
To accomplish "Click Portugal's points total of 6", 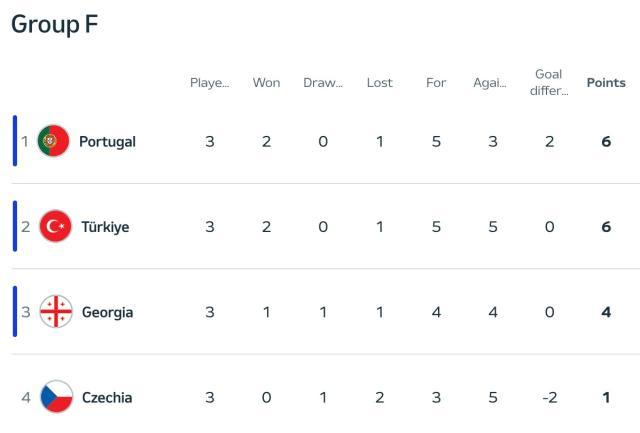I will coord(606,142).
